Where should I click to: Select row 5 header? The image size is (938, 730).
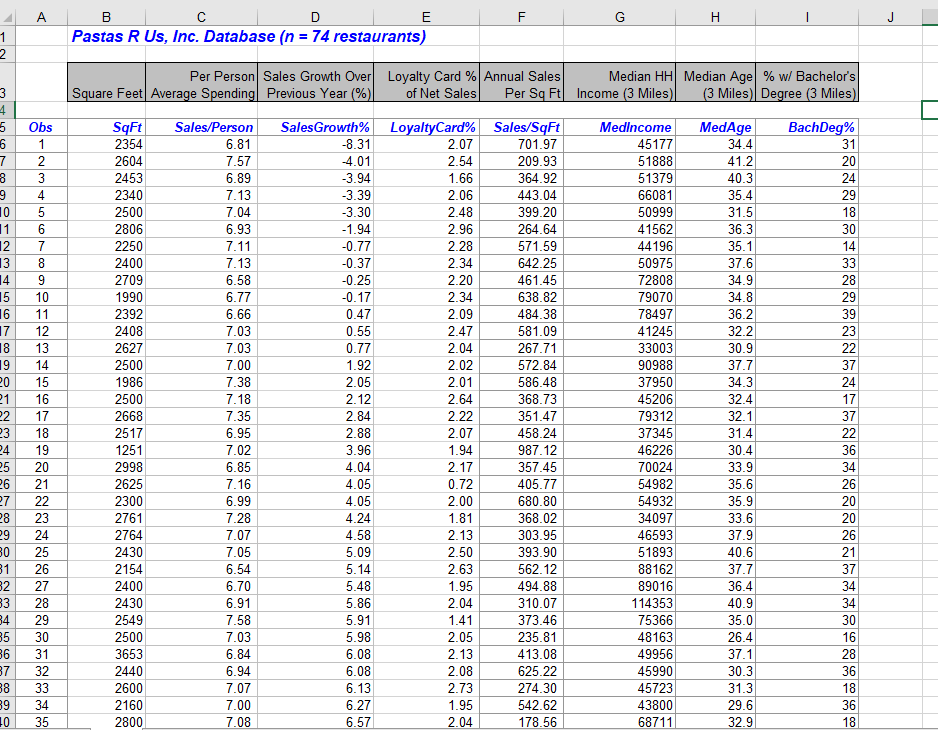click(5, 127)
